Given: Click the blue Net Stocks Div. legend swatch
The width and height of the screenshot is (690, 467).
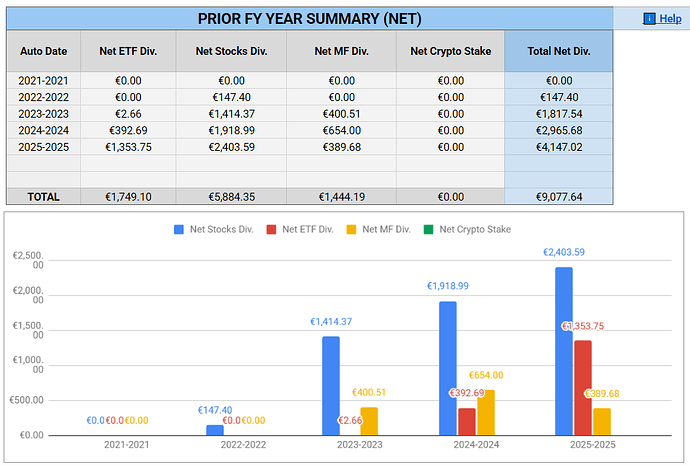Looking at the screenshot, I should 180,229.
